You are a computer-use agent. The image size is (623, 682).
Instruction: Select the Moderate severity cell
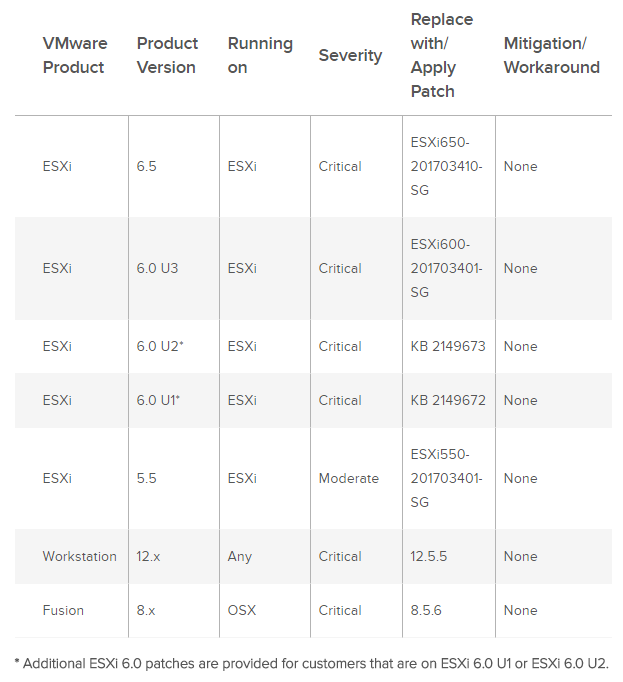click(x=348, y=478)
